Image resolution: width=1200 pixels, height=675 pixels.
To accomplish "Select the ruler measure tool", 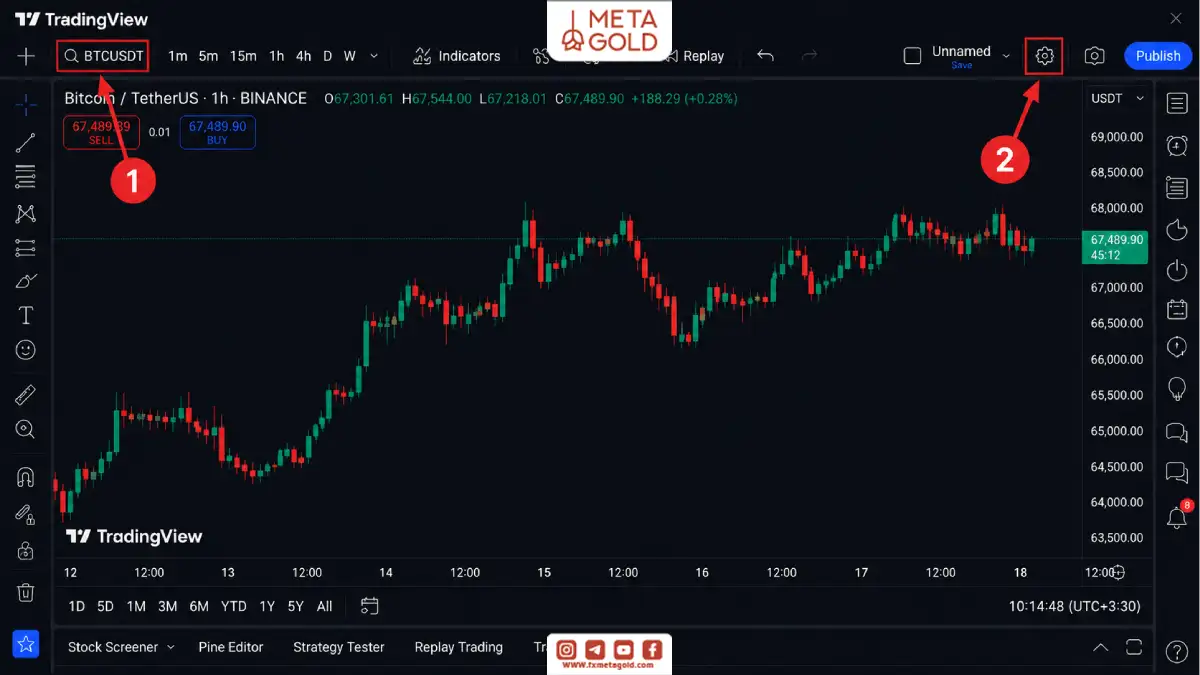I will [26, 395].
